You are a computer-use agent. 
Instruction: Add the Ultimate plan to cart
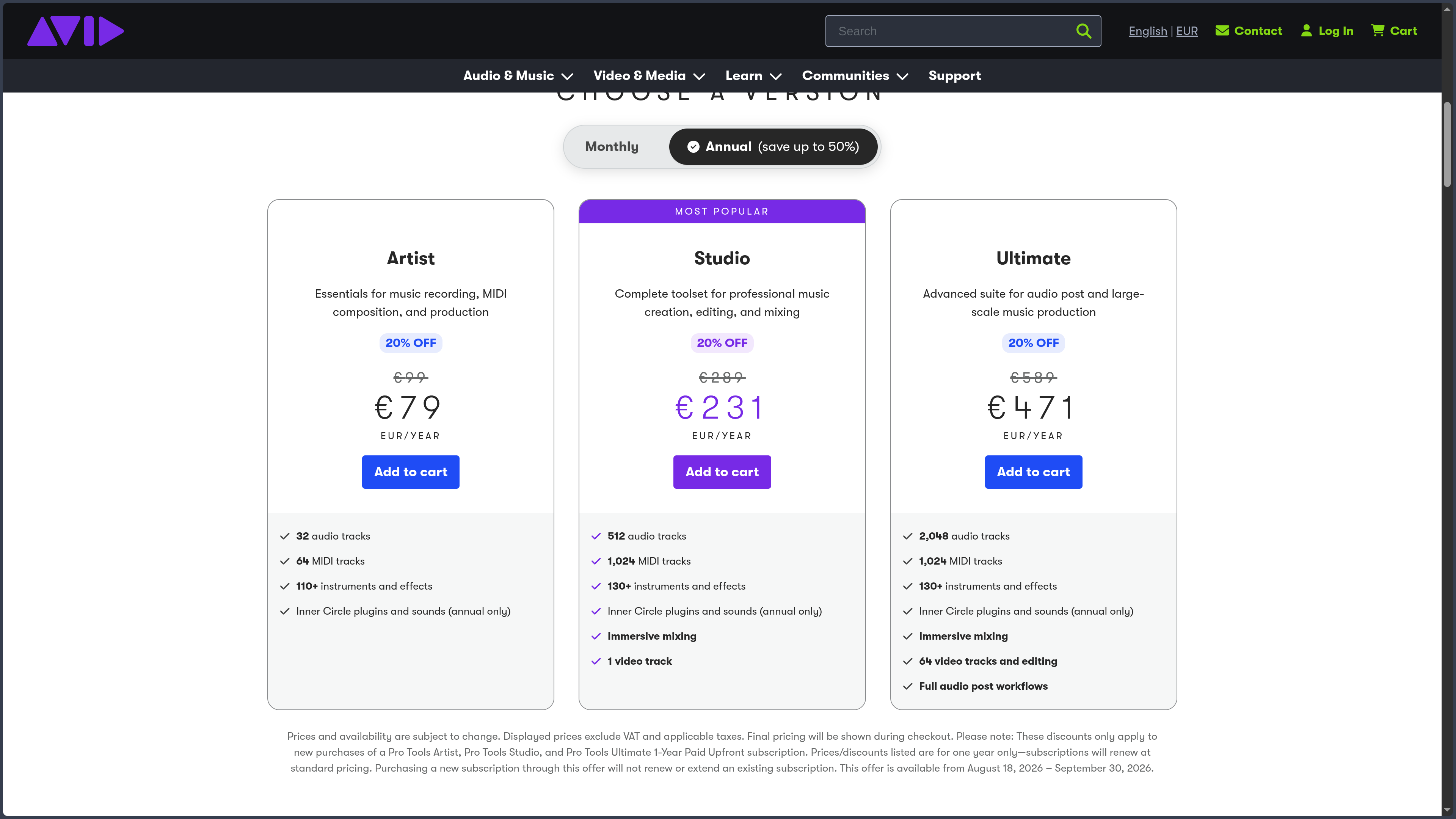1033,472
